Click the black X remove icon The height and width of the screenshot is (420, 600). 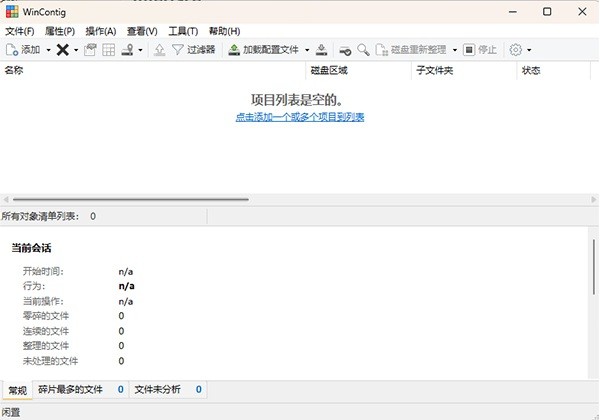point(62,49)
